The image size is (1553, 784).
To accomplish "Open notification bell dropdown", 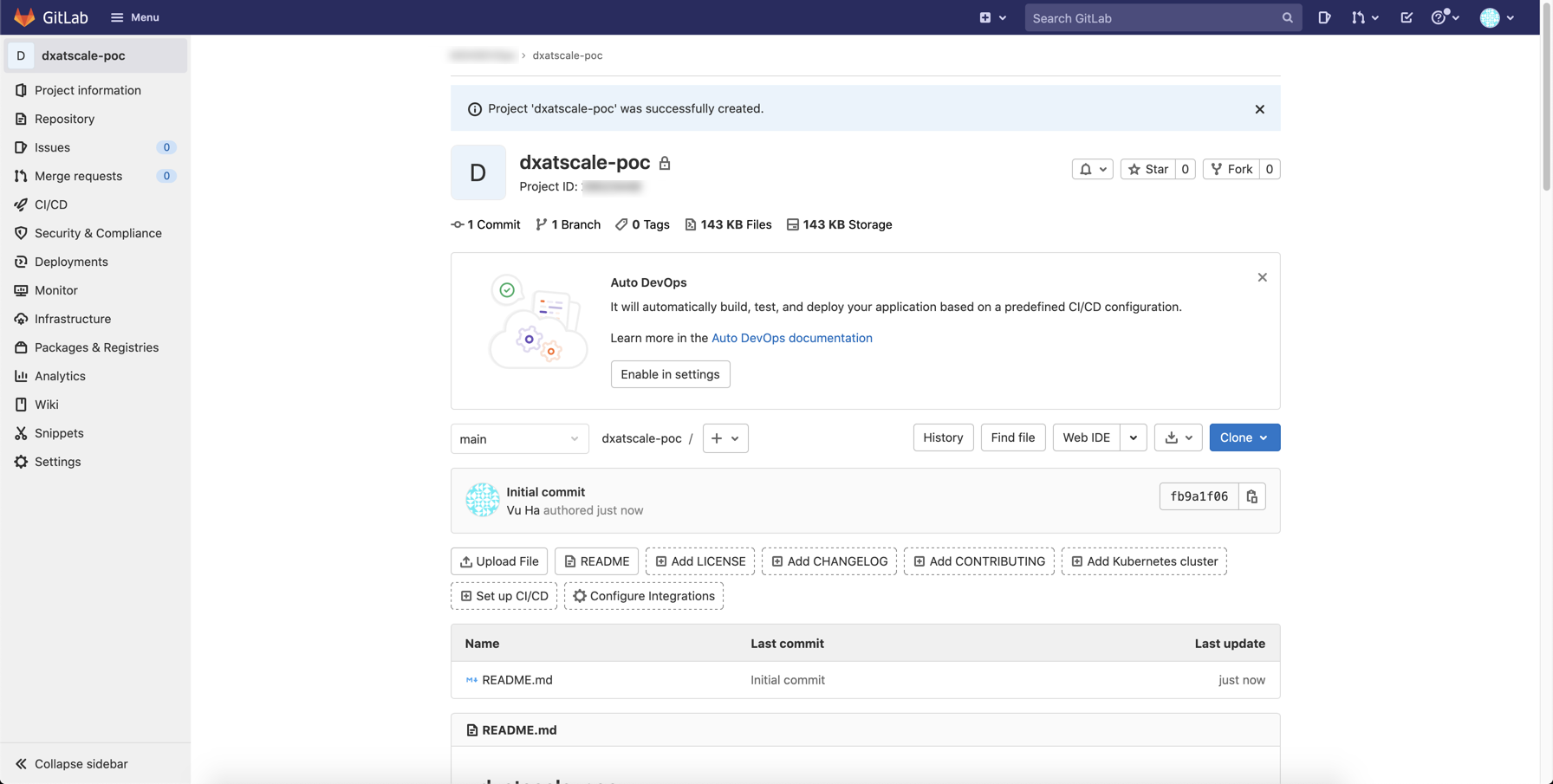I will tap(1092, 169).
